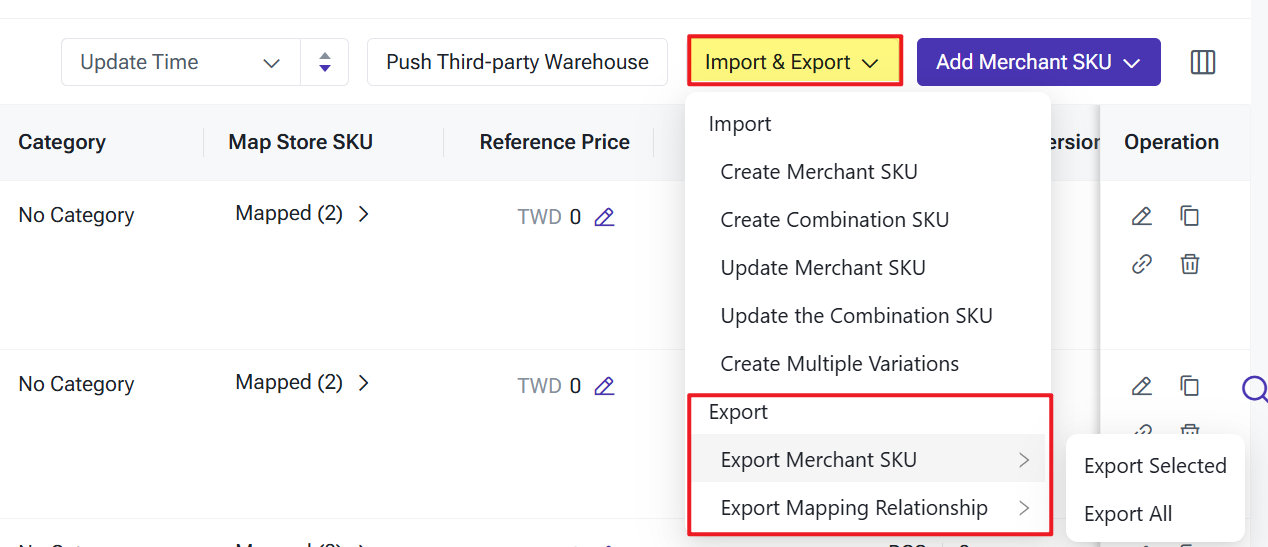Viewport: 1268px width, 547px height.
Task: Click Push Third-party Warehouse button
Action: pos(517,62)
